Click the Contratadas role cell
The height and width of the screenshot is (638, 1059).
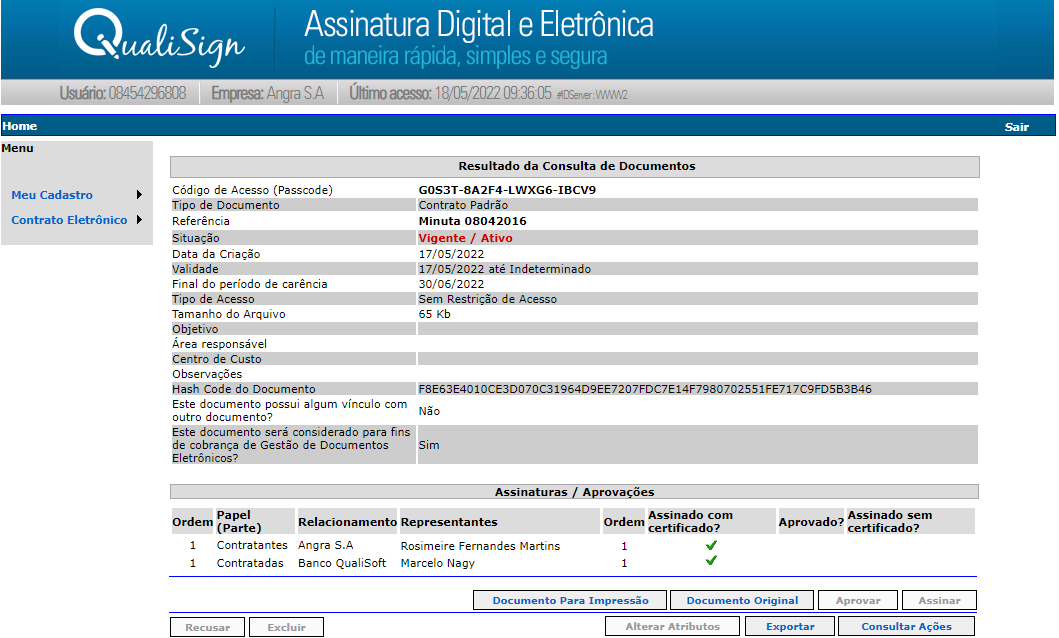[x=250, y=563]
